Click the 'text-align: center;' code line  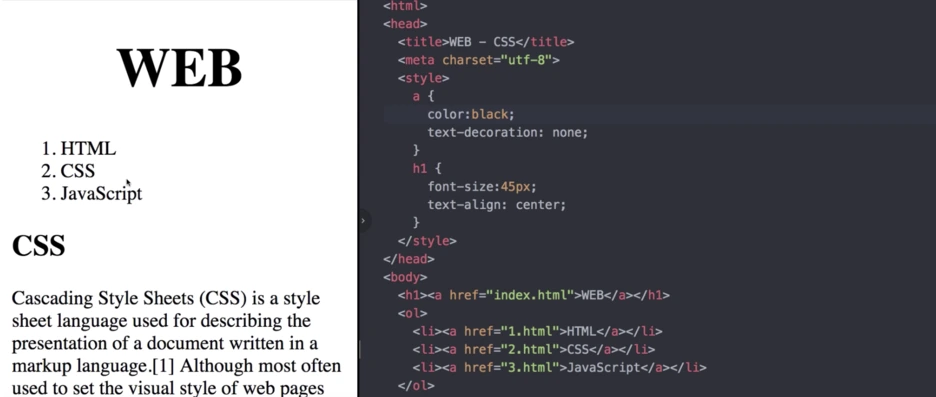(x=496, y=205)
